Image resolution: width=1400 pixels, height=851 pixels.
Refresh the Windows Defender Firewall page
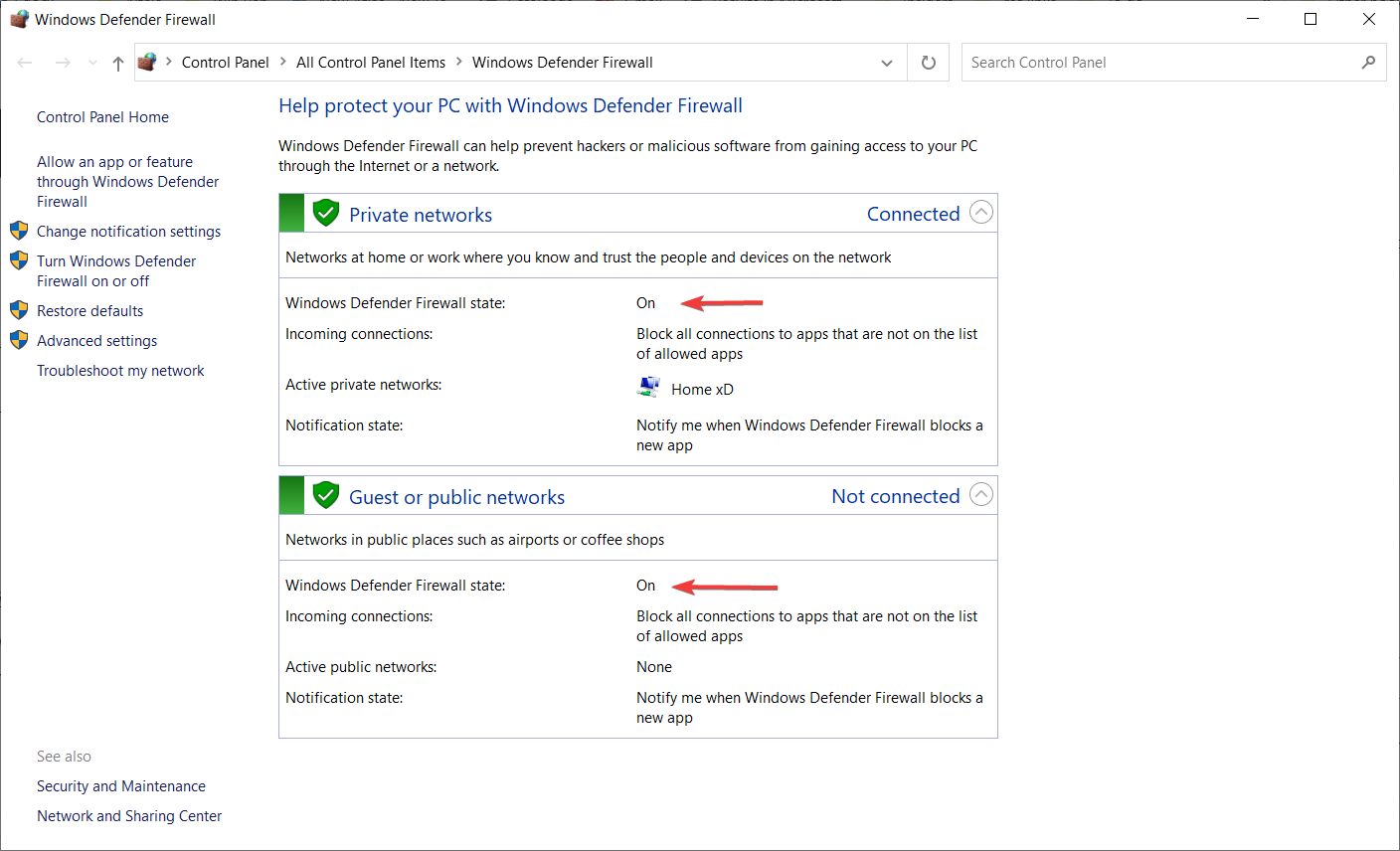pos(929,63)
